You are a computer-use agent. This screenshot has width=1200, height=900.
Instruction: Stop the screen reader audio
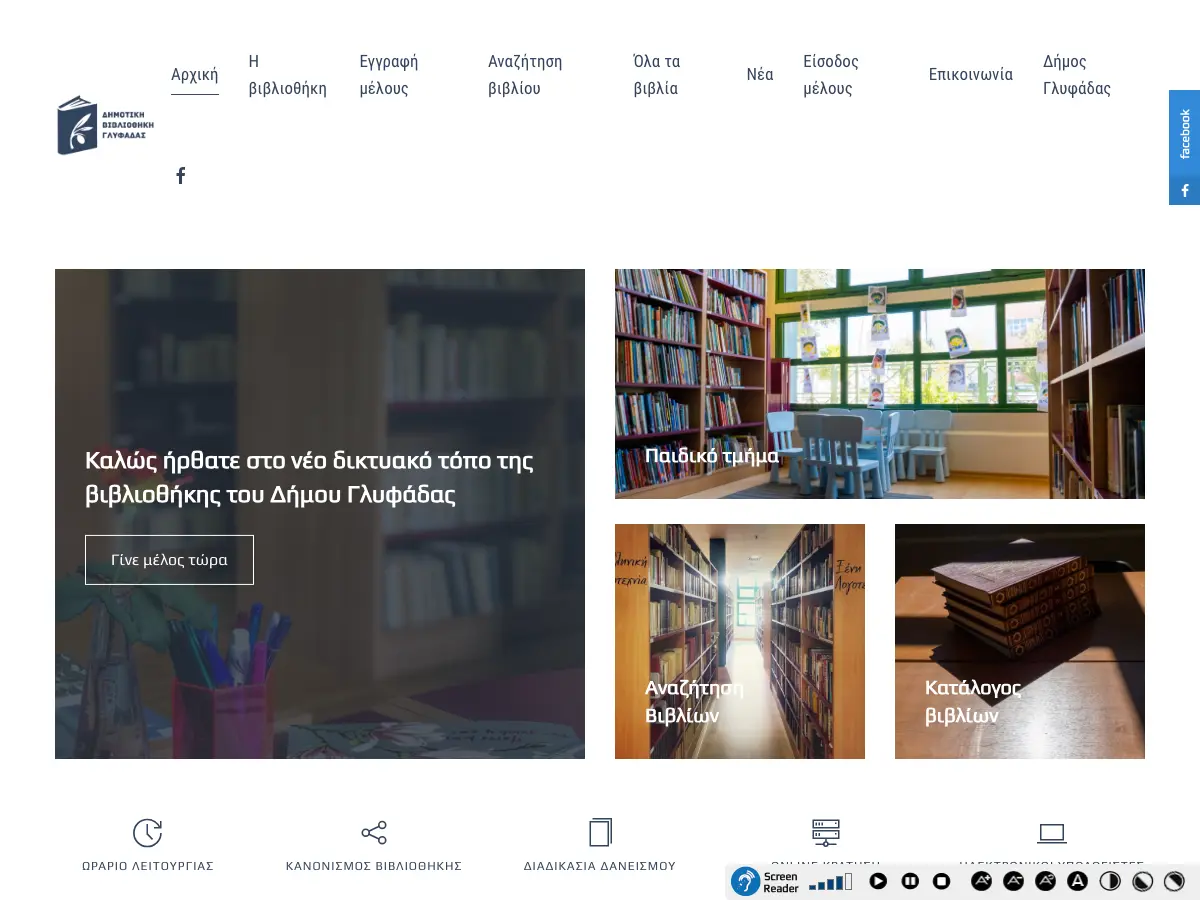click(942, 881)
